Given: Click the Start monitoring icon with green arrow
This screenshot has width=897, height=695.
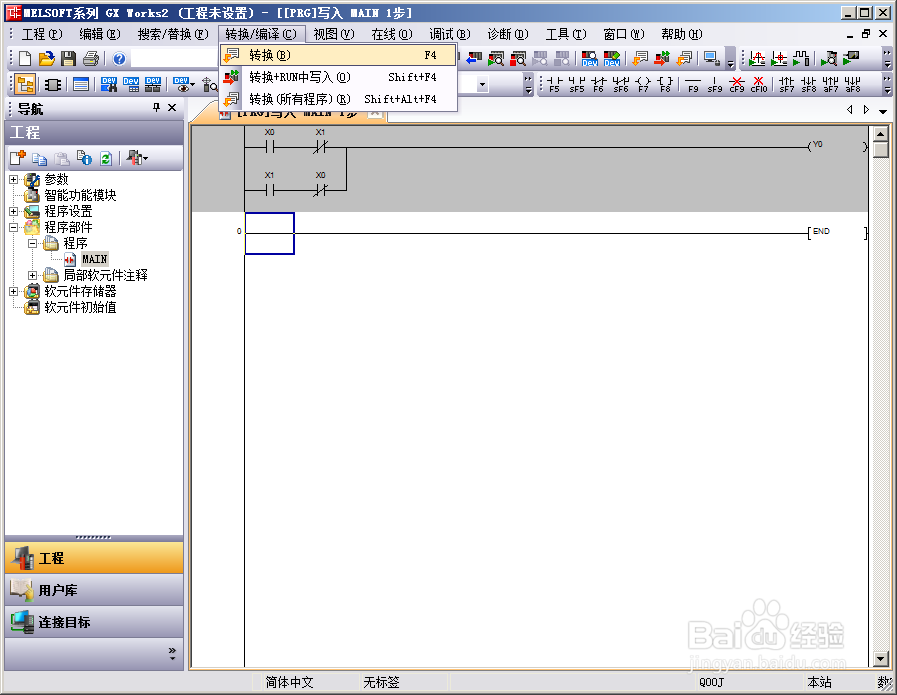Looking at the screenshot, I should pyautogui.click(x=495, y=58).
